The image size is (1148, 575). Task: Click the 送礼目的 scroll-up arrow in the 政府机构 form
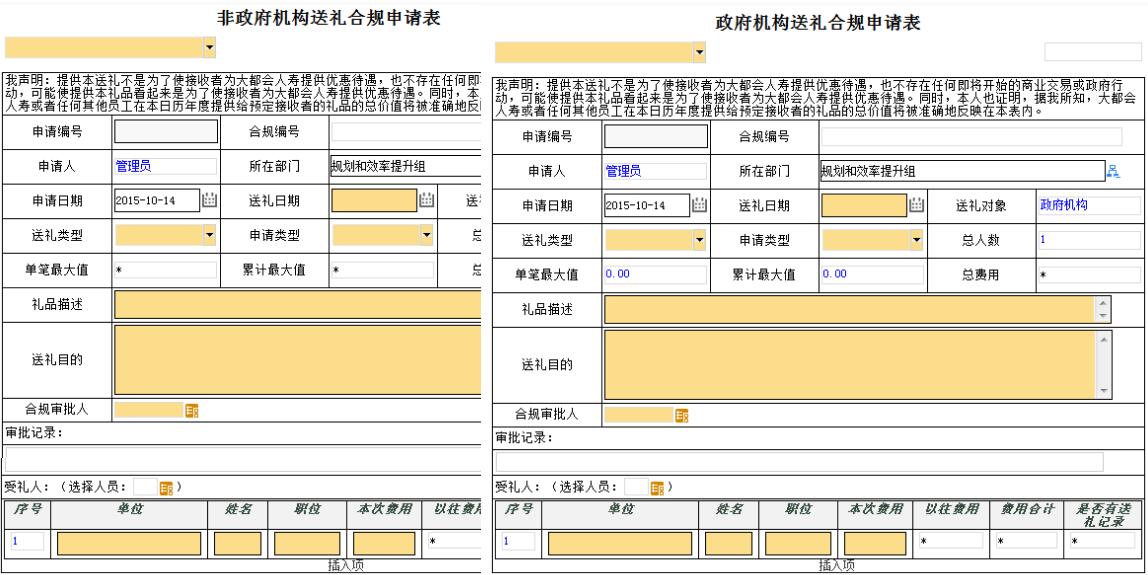(x=1103, y=338)
